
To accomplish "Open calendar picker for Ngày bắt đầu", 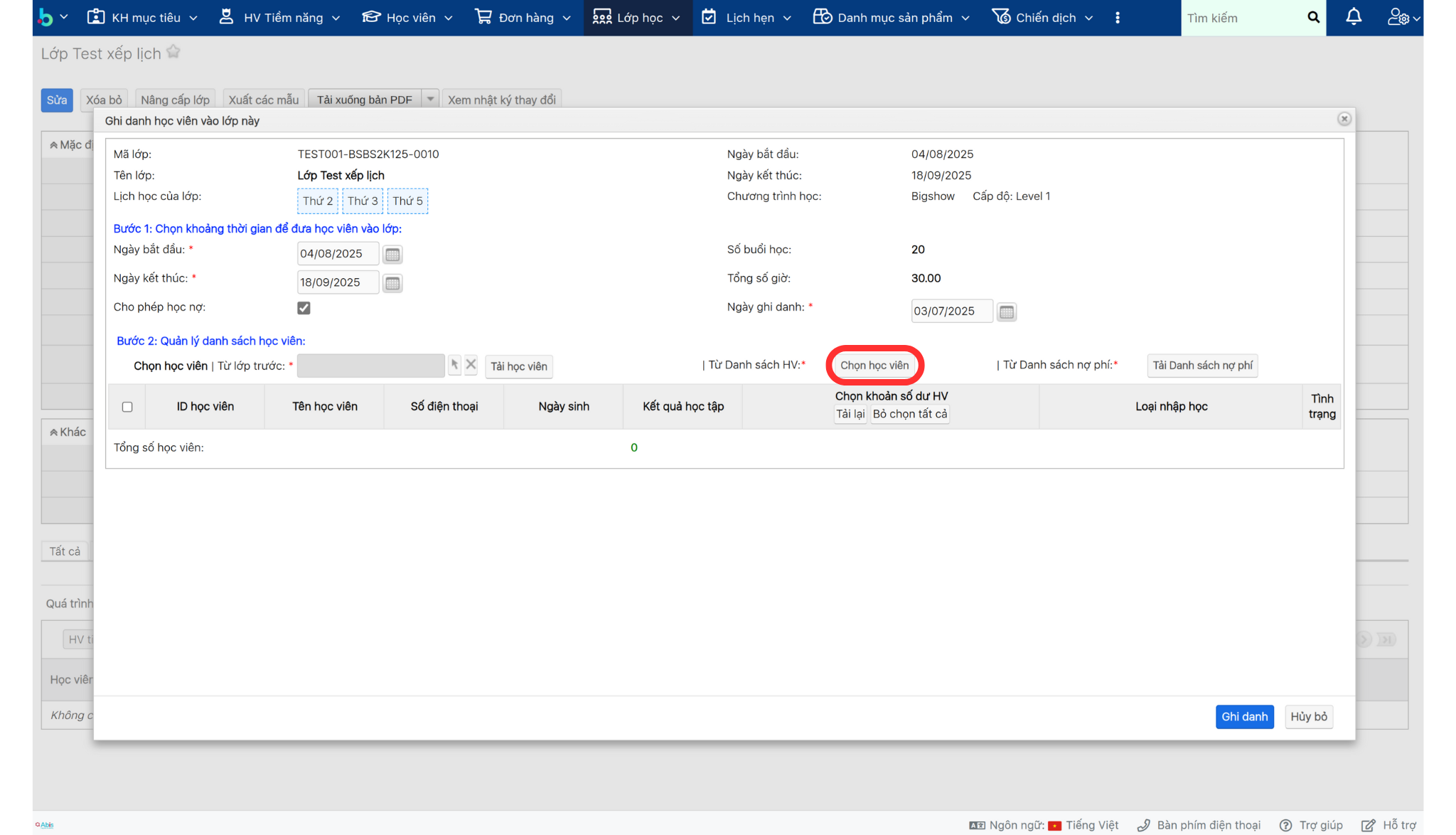I will [x=392, y=255].
